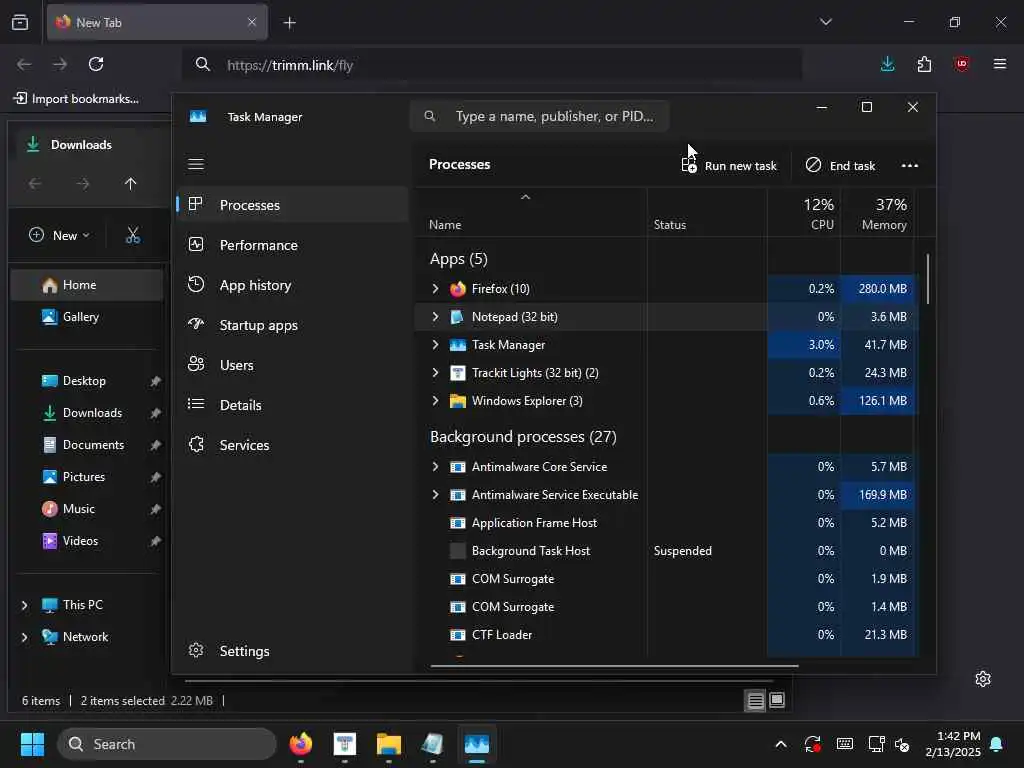Open the Task Manager hamburger navigation menu

point(196,164)
